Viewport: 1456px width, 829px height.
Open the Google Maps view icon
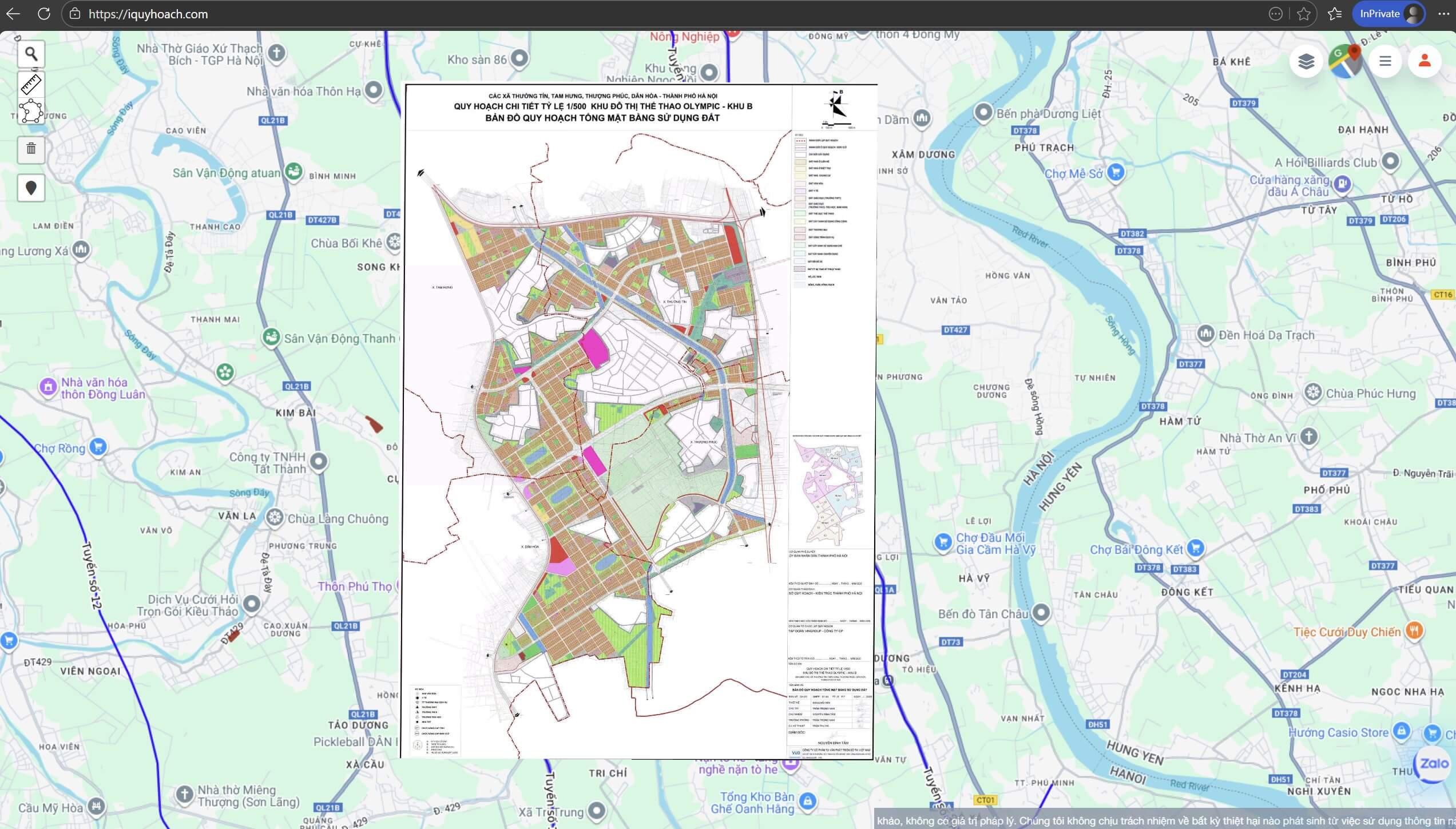pos(1346,61)
